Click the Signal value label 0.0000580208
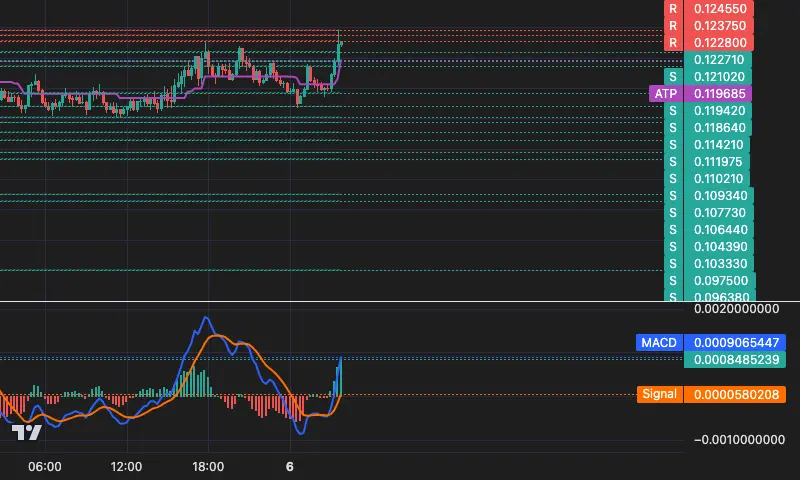The height and width of the screenshot is (480, 800). pyautogui.click(x=711, y=394)
